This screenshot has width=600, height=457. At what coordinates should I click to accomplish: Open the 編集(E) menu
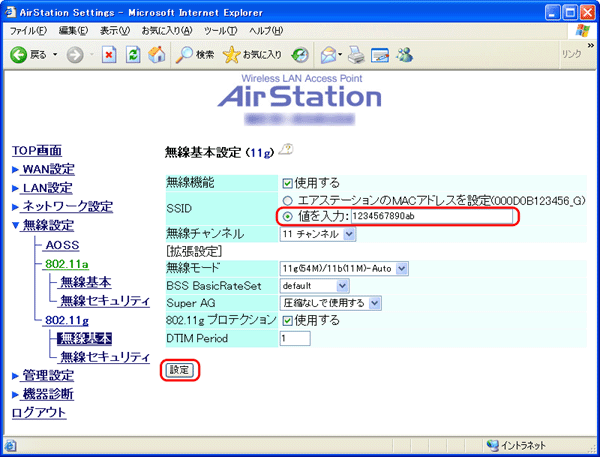(x=73, y=31)
